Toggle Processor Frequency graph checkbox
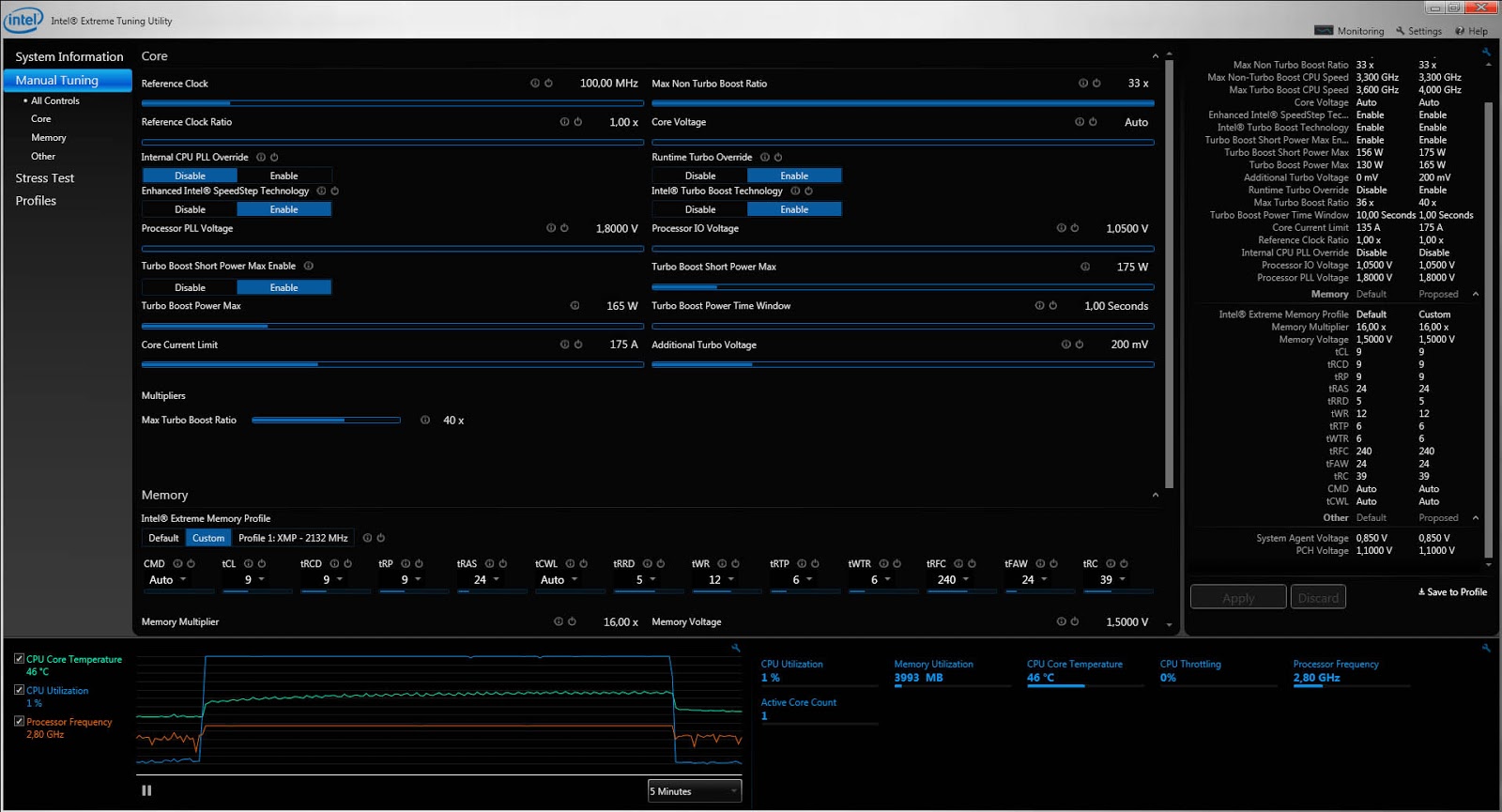The image size is (1502, 812). [x=19, y=722]
